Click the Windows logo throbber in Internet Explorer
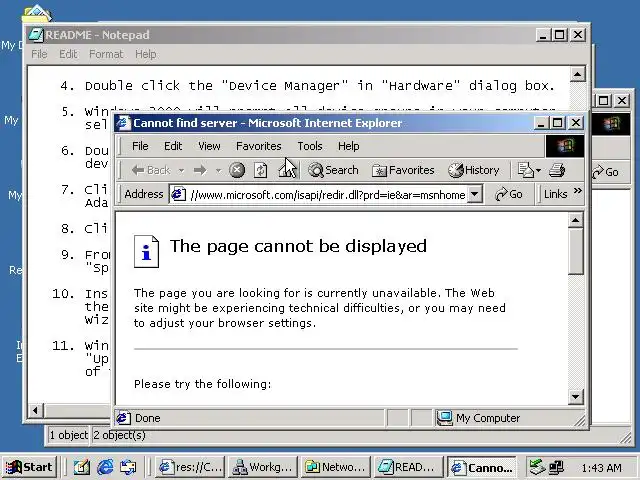Viewport: 640px width, 480px height. (x=565, y=146)
